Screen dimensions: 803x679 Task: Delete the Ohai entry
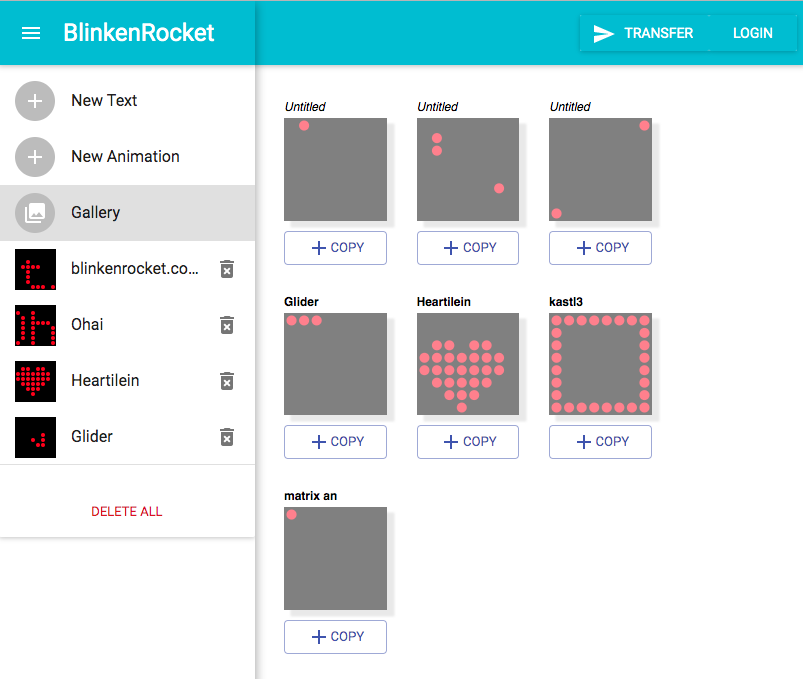point(227,325)
